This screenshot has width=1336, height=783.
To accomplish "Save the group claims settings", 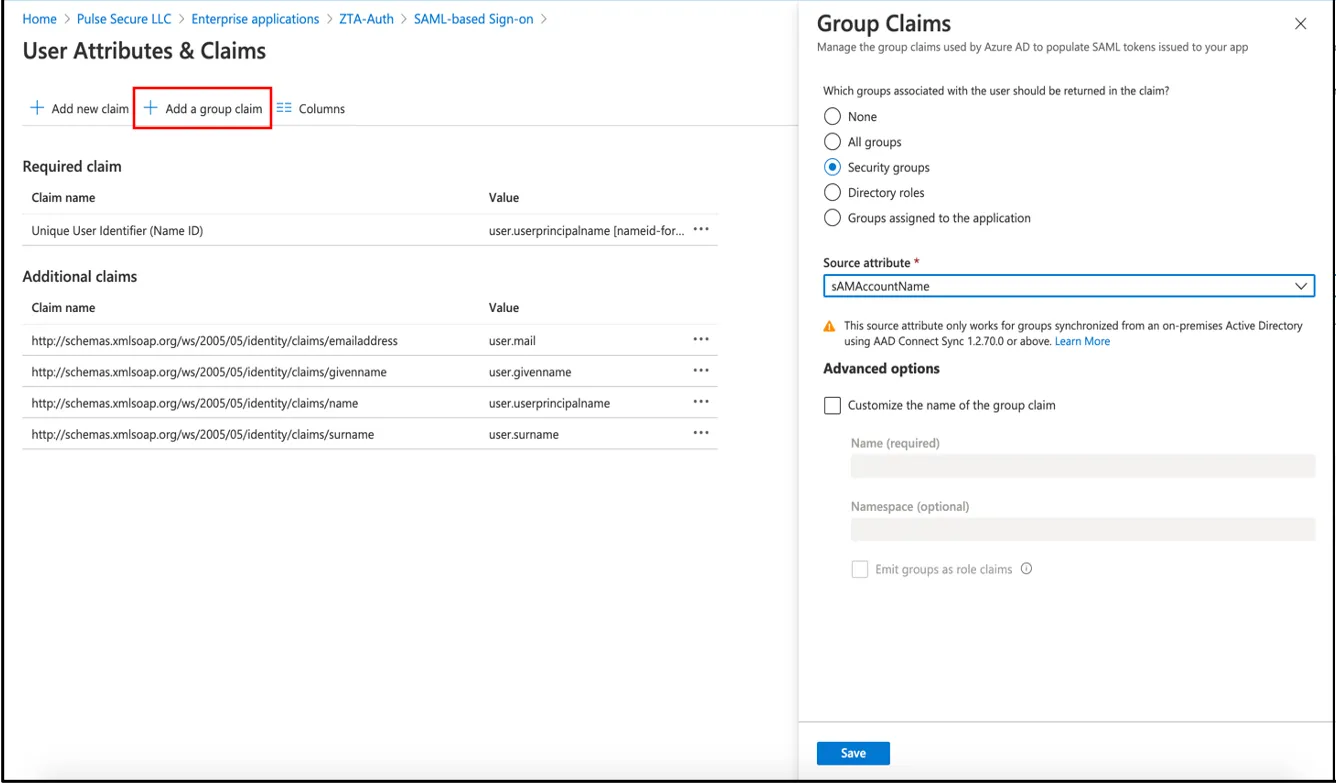I will (853, 753).
